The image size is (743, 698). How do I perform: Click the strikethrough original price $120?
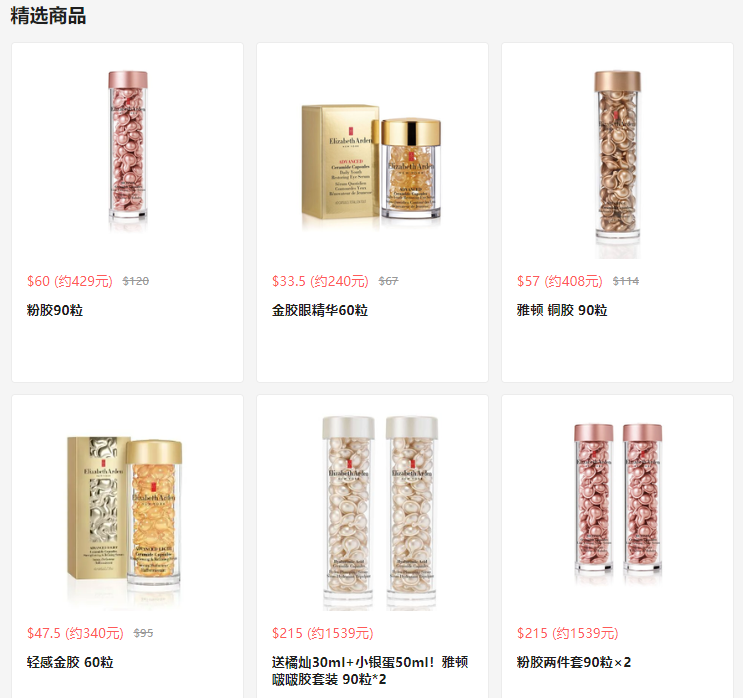pos(136,281)
